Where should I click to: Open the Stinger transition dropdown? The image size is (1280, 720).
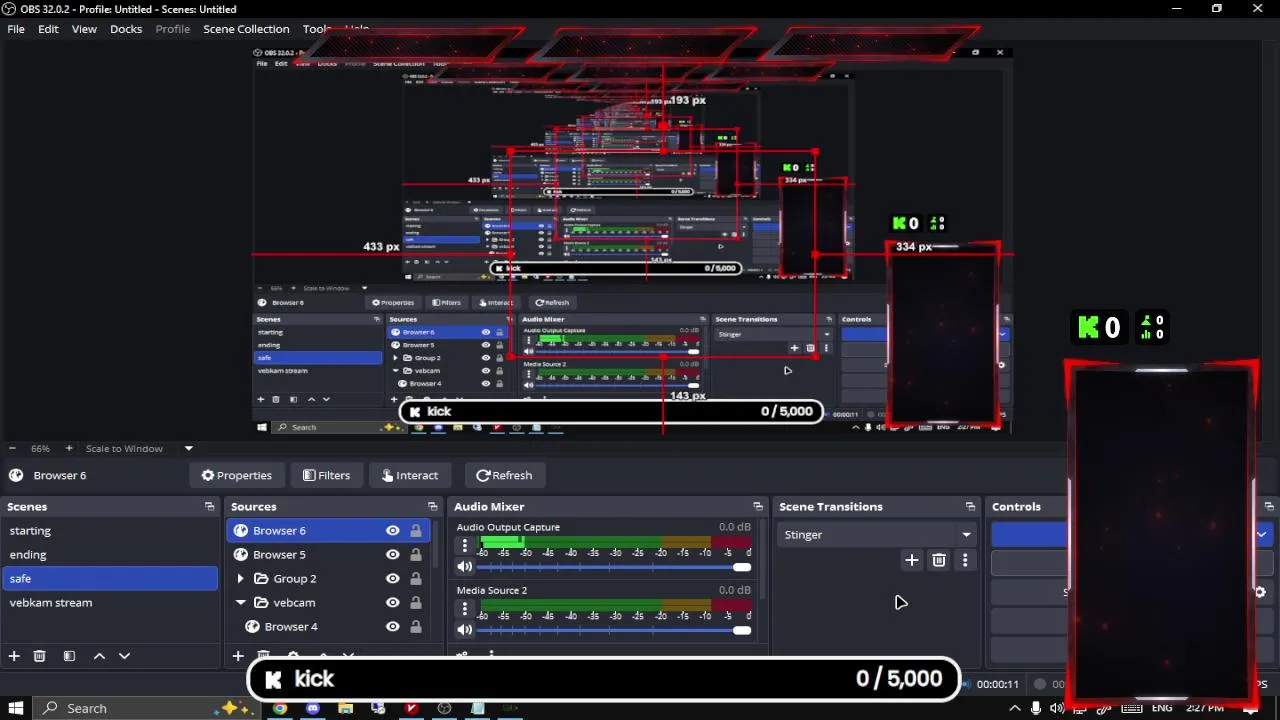tap(877, 535)
